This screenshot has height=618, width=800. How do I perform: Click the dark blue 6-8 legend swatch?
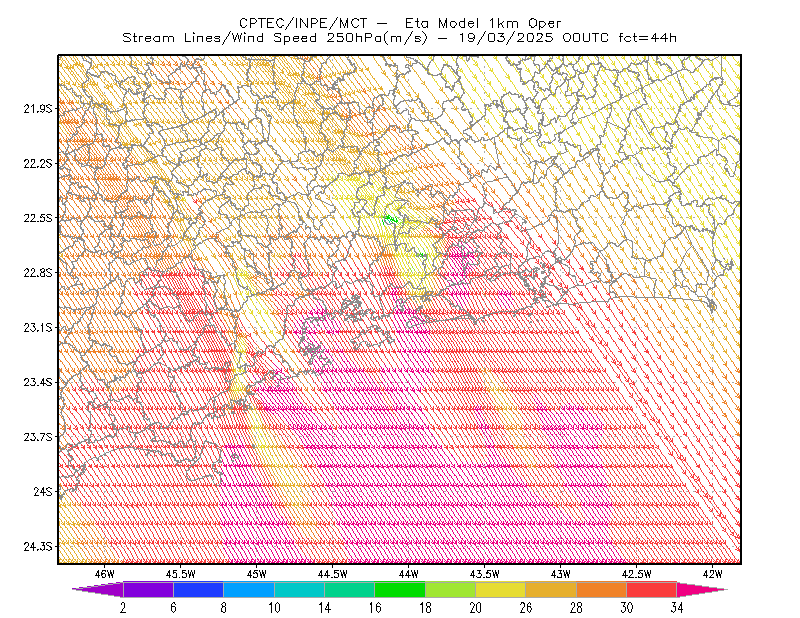point(198,589)
